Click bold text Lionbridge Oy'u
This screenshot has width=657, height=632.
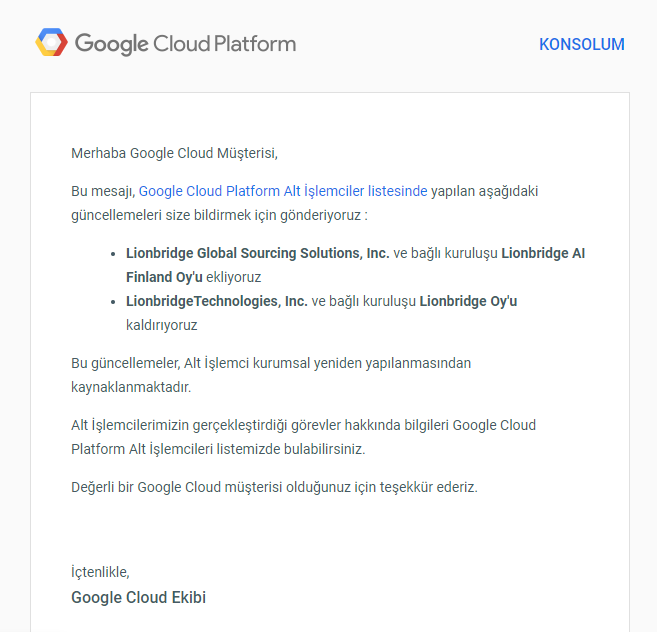pos(468,301)
